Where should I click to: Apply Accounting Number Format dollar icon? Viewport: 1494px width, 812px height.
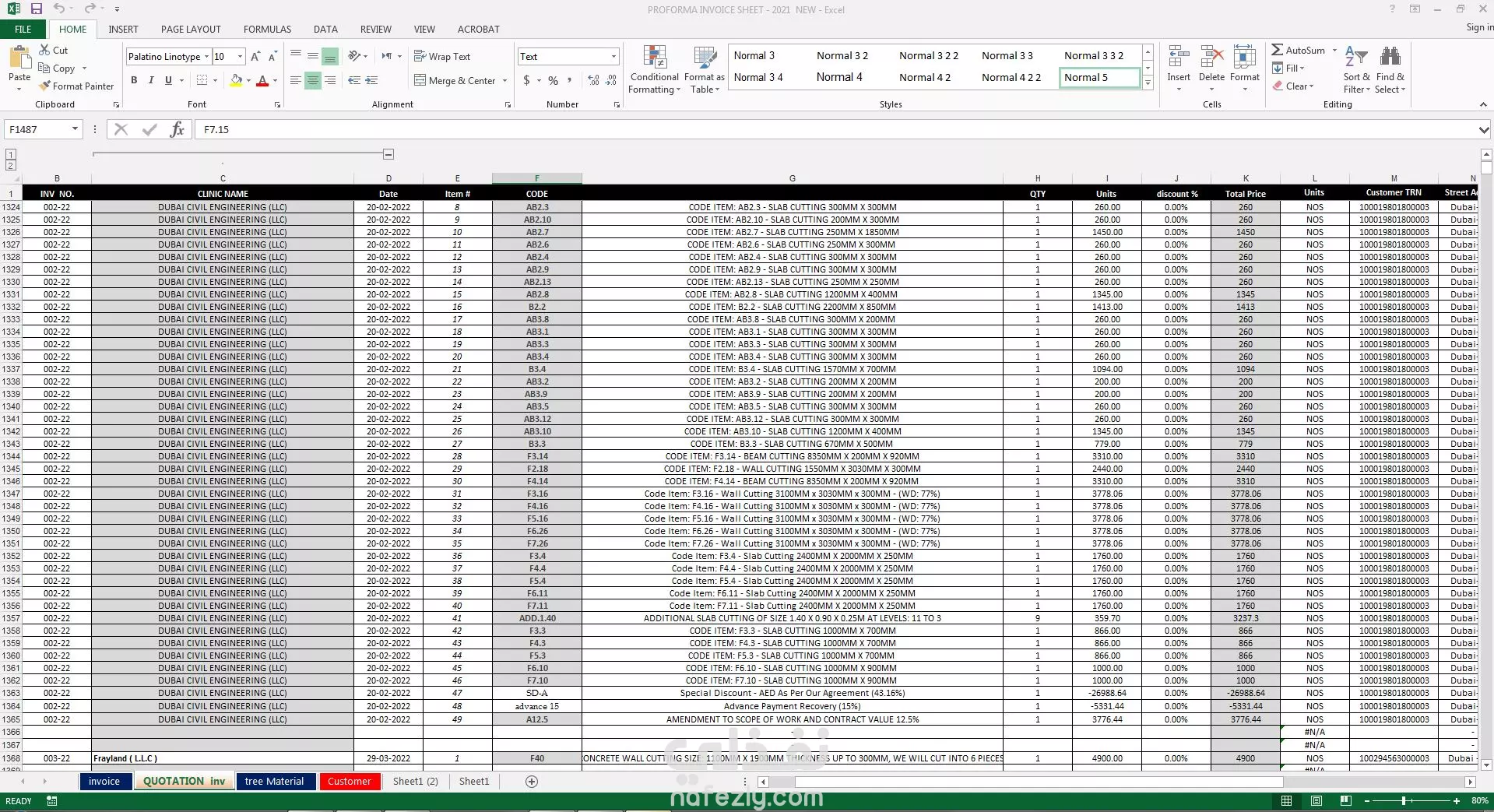[x=527, y=80]
